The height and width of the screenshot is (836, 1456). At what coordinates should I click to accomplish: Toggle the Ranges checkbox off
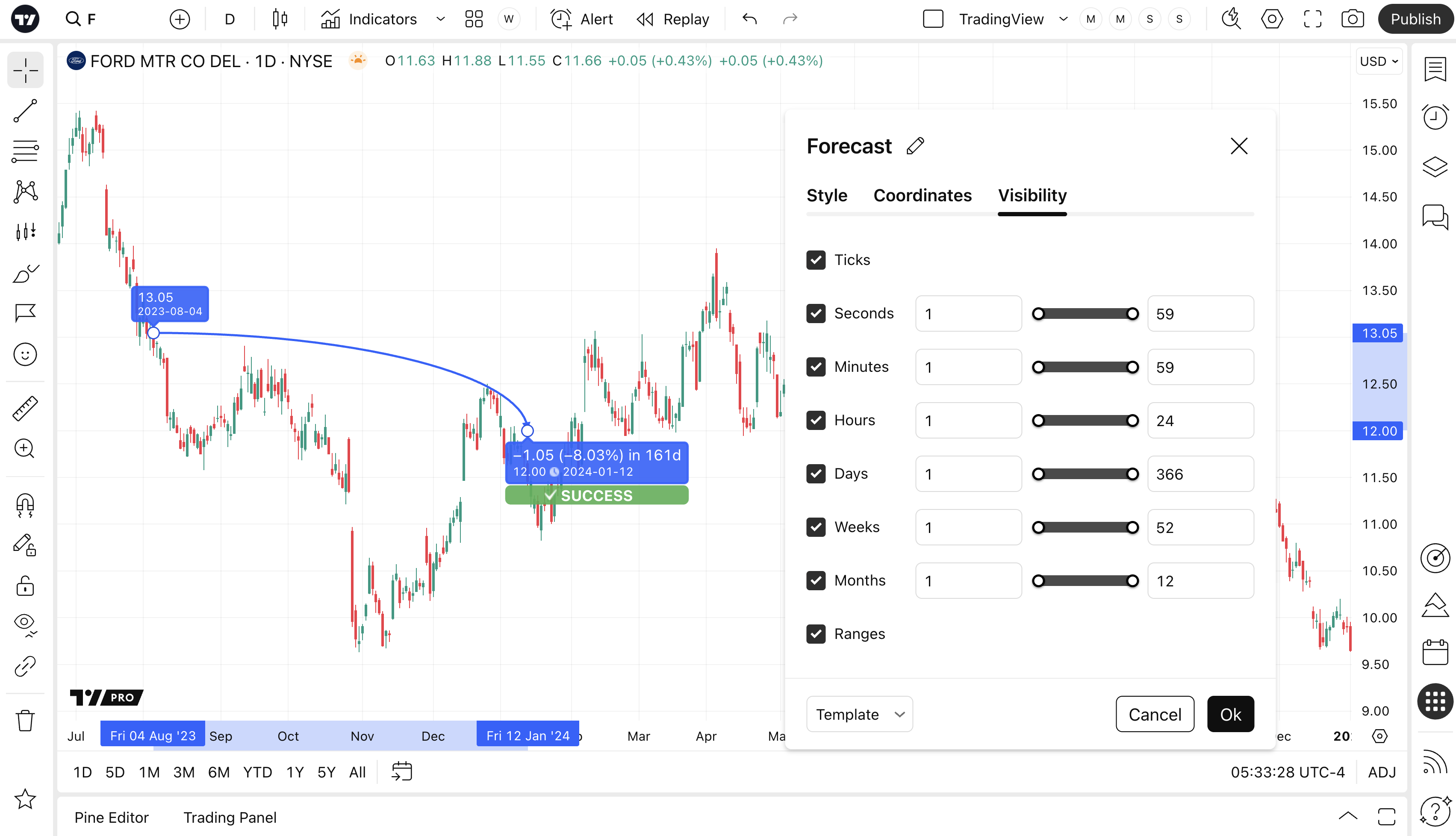(816, 634)
